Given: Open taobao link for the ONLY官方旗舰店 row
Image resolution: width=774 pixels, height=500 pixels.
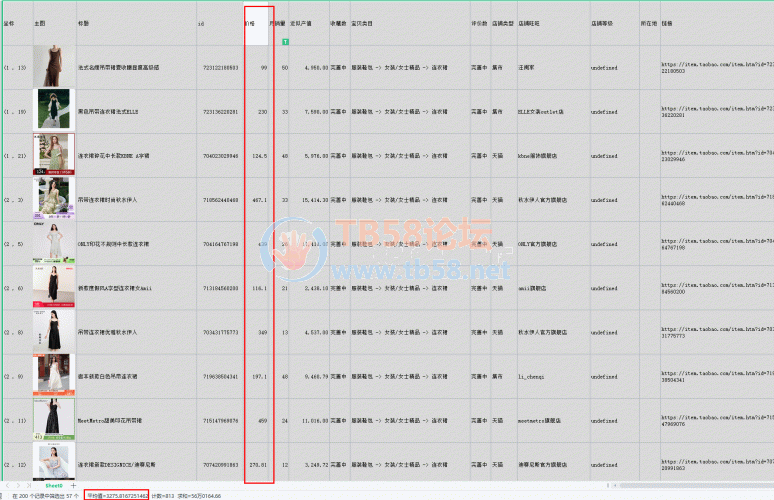Looking at the screenshot, I should point(717,244).
